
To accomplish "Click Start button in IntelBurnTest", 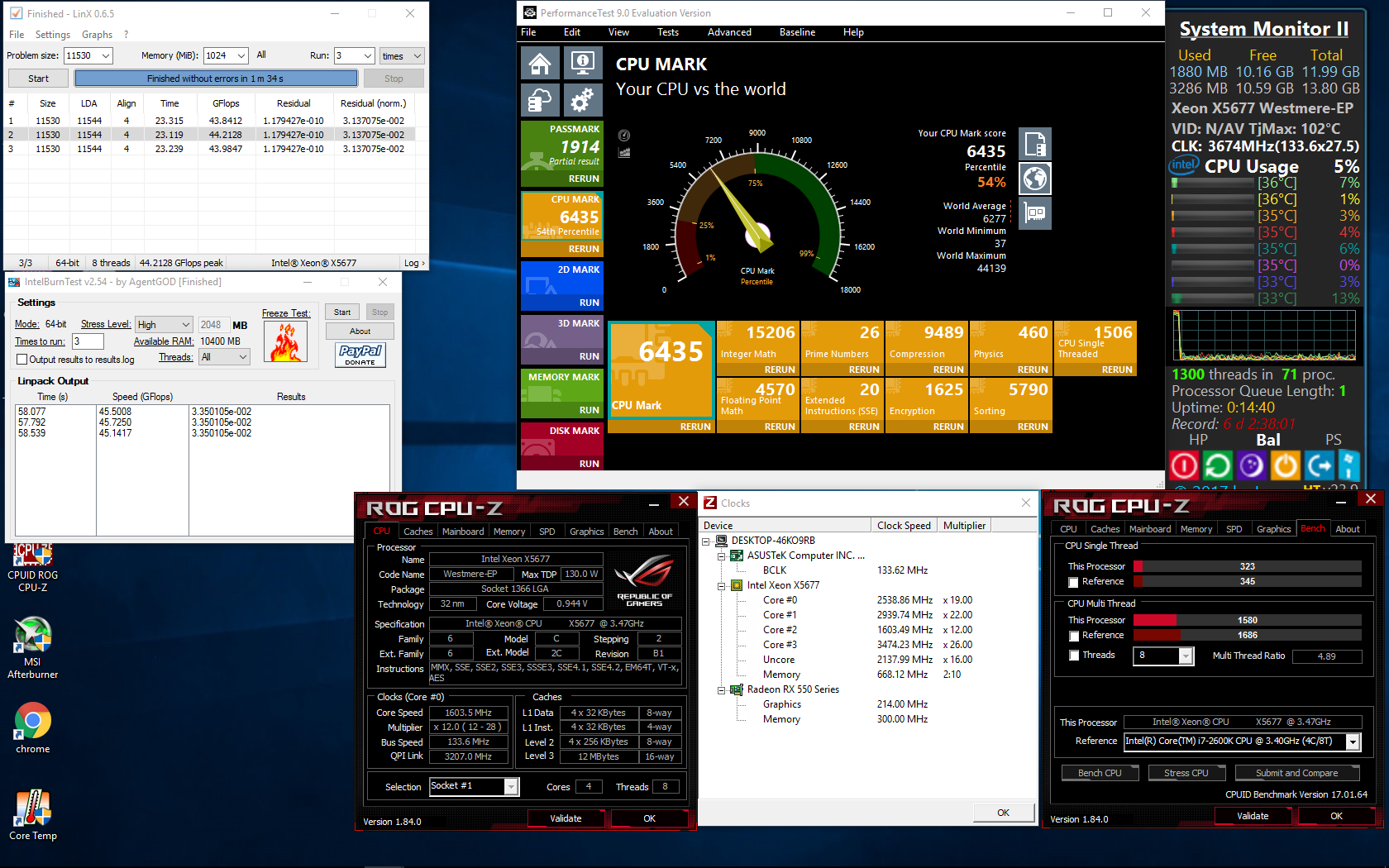I will [342, 312].
